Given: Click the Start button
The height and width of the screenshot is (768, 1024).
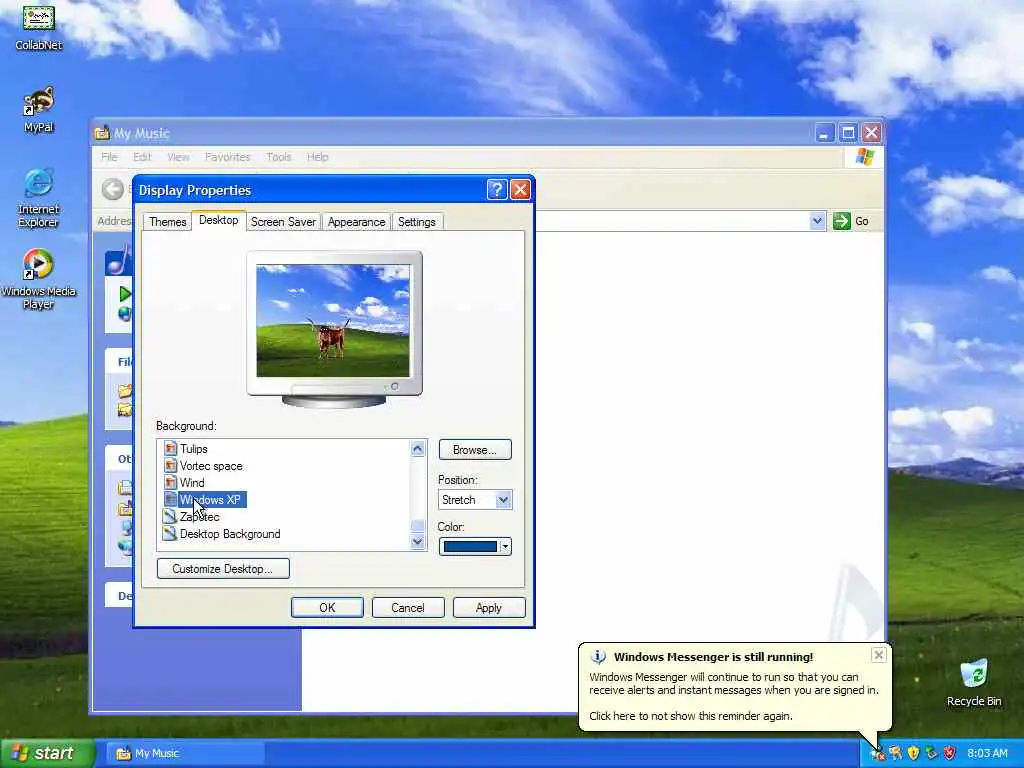Looking at the screenshot, I should click(x=48, y=753).
